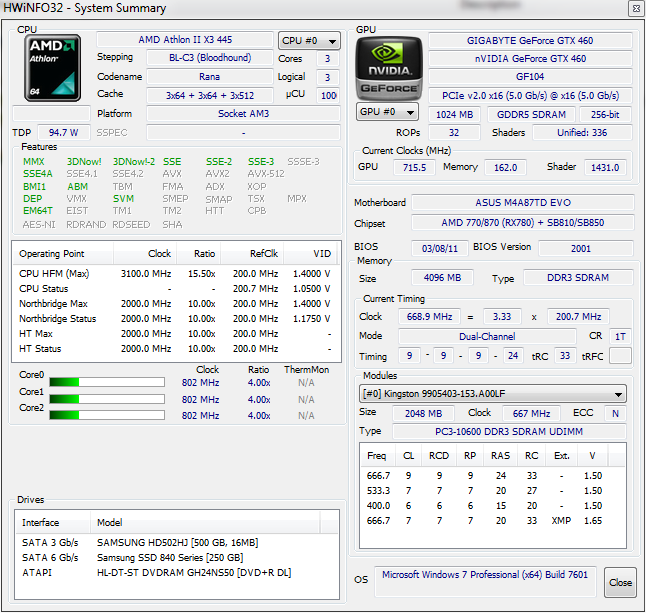Click the Dual-Channel mode field
The image size is (646, 613).
(x=487, y=337)
